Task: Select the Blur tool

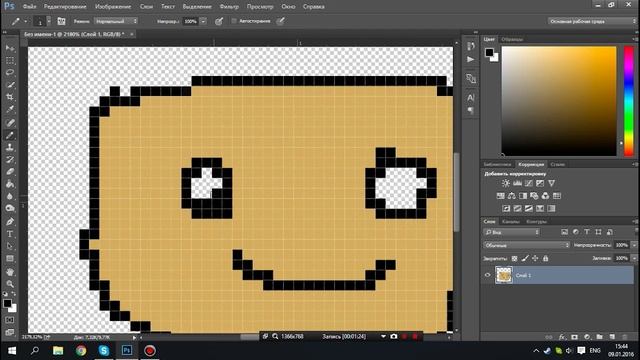Action: [10, 196]
